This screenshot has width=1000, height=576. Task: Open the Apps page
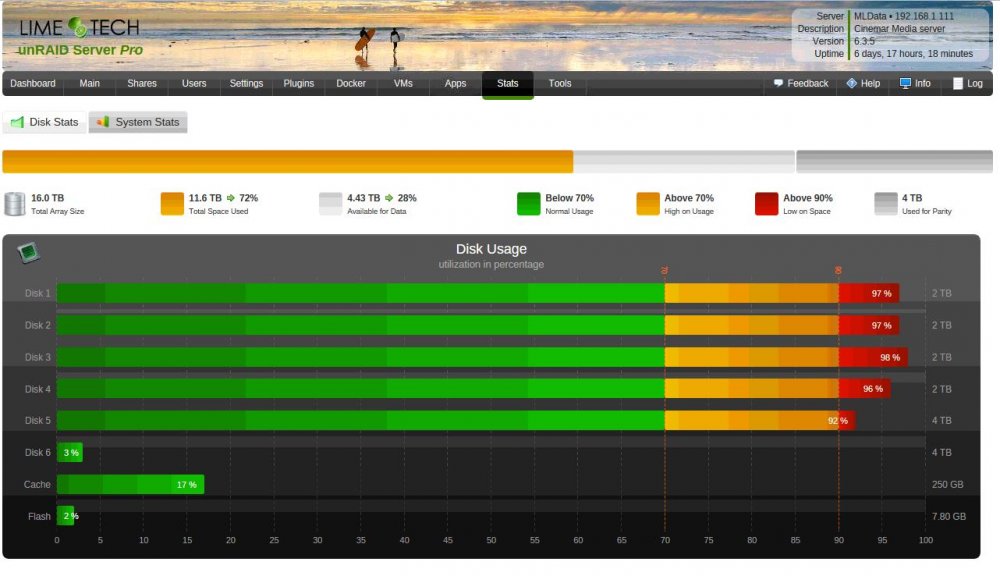point(455,84)
